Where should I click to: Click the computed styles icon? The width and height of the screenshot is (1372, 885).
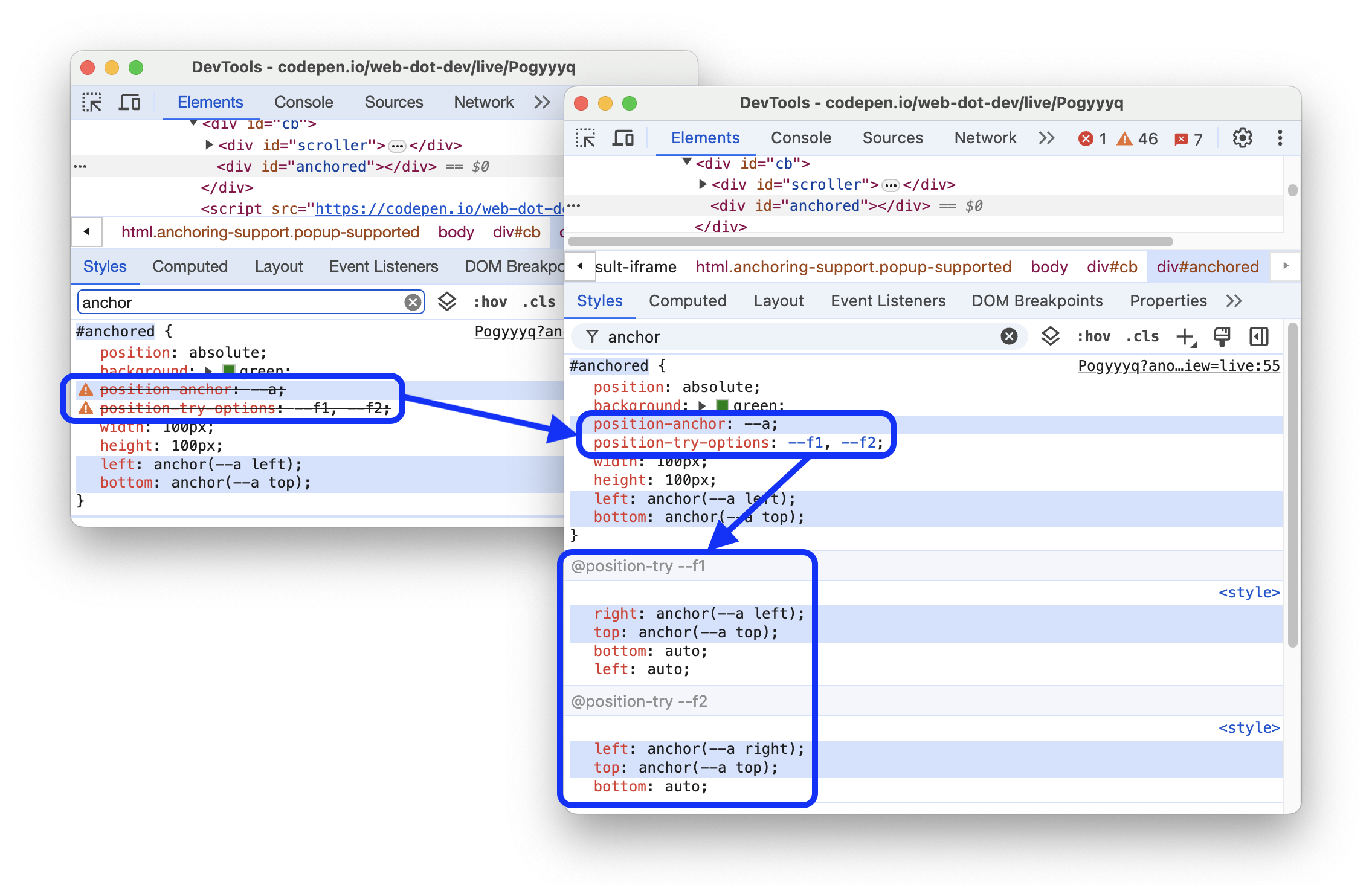1261,336
